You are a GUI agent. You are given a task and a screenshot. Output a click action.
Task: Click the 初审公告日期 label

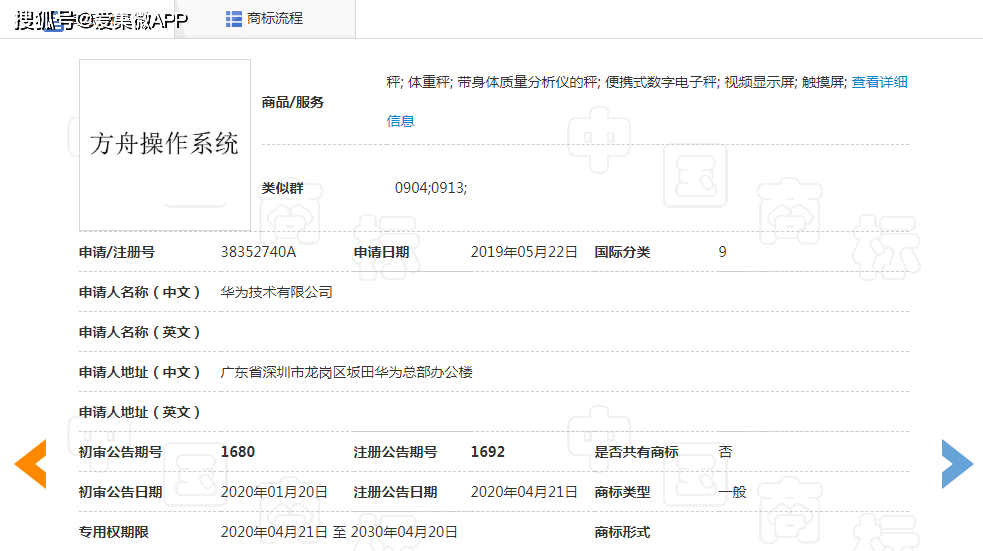[x=120, y=492]
